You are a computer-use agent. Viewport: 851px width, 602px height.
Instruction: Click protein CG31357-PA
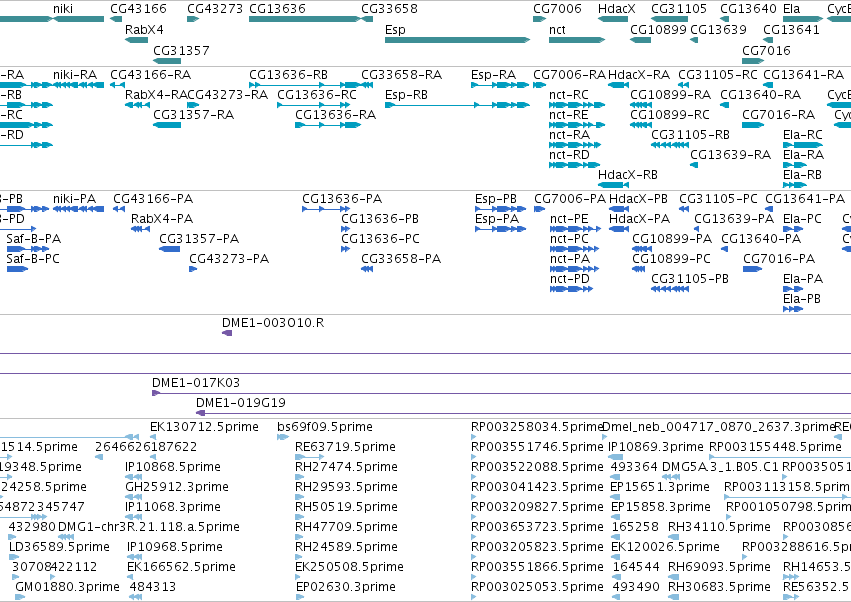click(x=169, y=249)
